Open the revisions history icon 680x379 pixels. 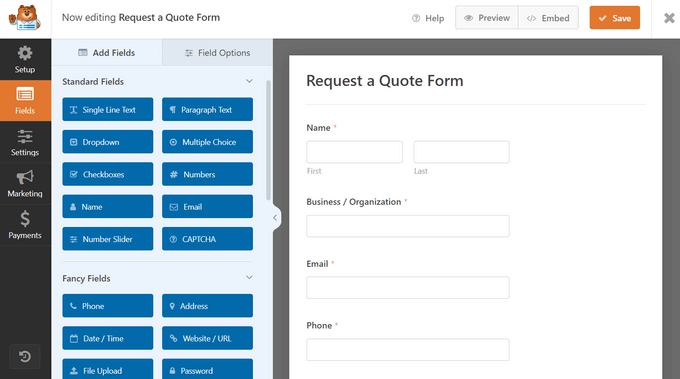tap(25, 356)
